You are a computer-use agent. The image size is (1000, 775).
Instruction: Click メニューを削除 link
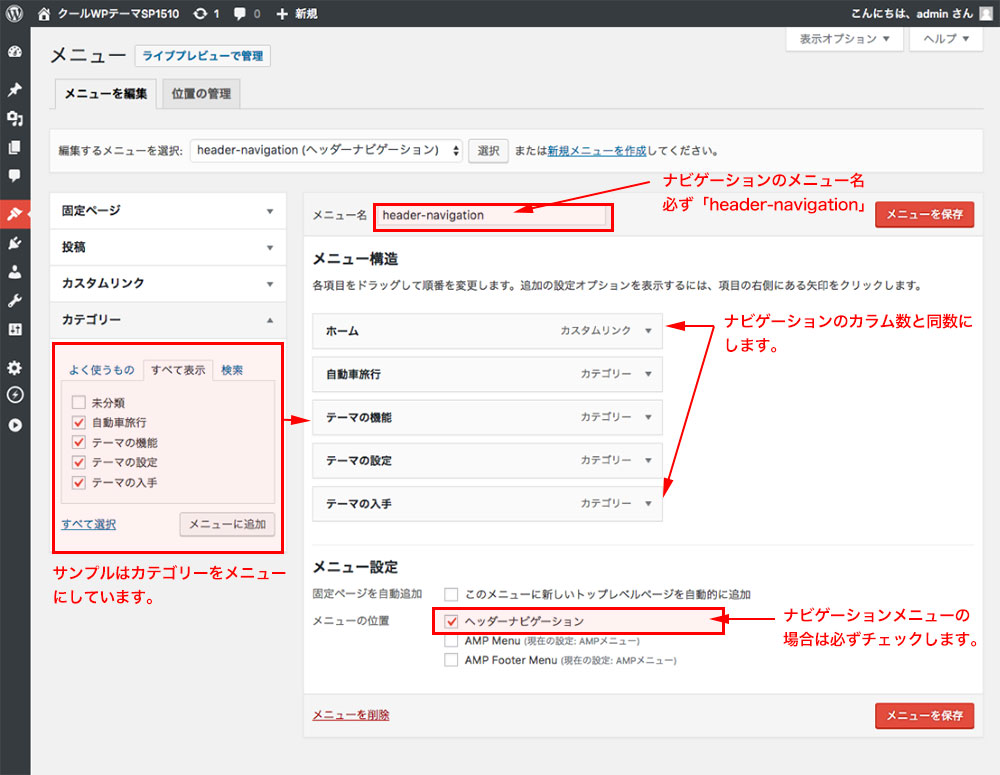(351, 715)
